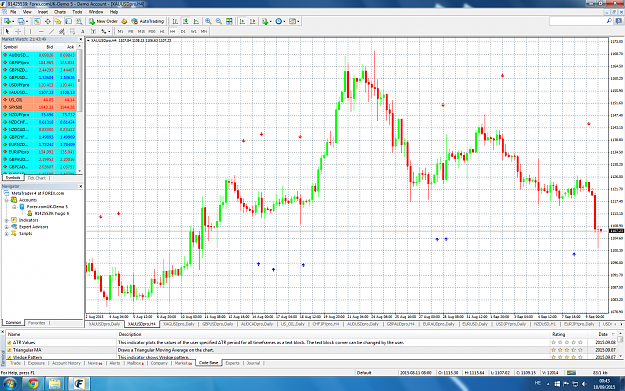The image size is (625, 391).
Task: Select the US_OIL row in Market Watch
Action: pos(39,100)
